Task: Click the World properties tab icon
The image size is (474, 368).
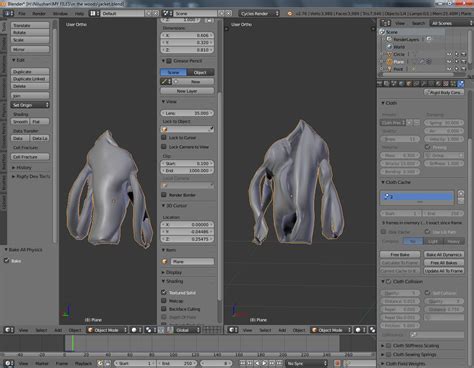Action: pyautogui.click(x=402, y=84)
